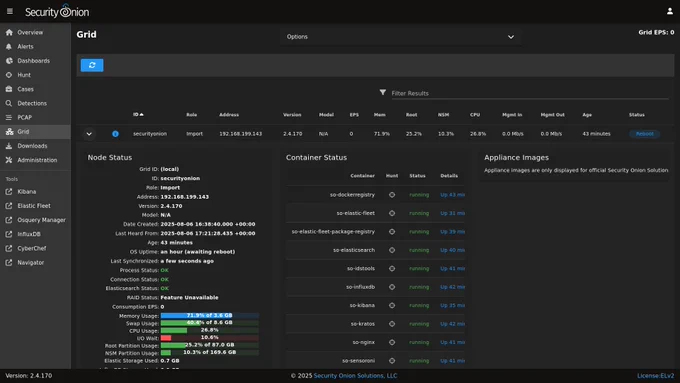Click the I/O Wait red bar

210,337
